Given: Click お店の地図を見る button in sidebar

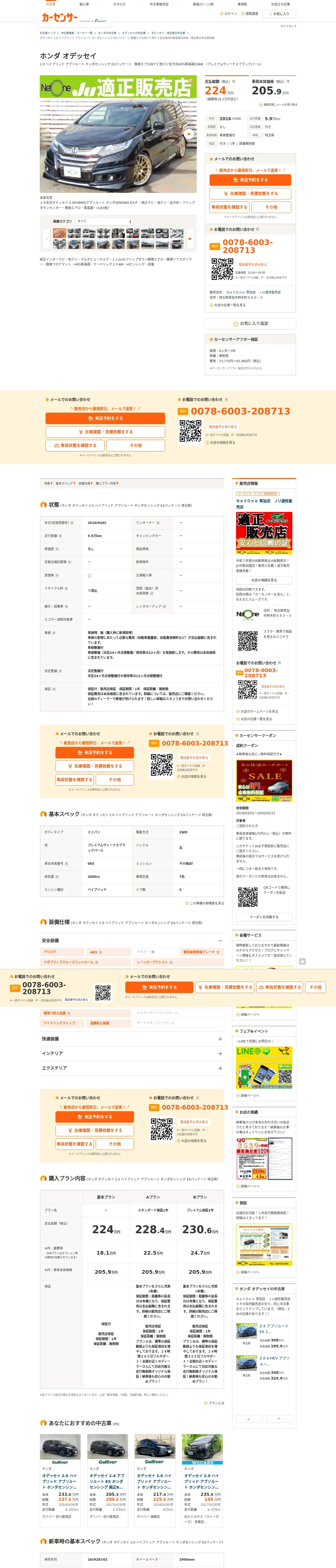Looking at the screenshot, I should click(264, 580).
